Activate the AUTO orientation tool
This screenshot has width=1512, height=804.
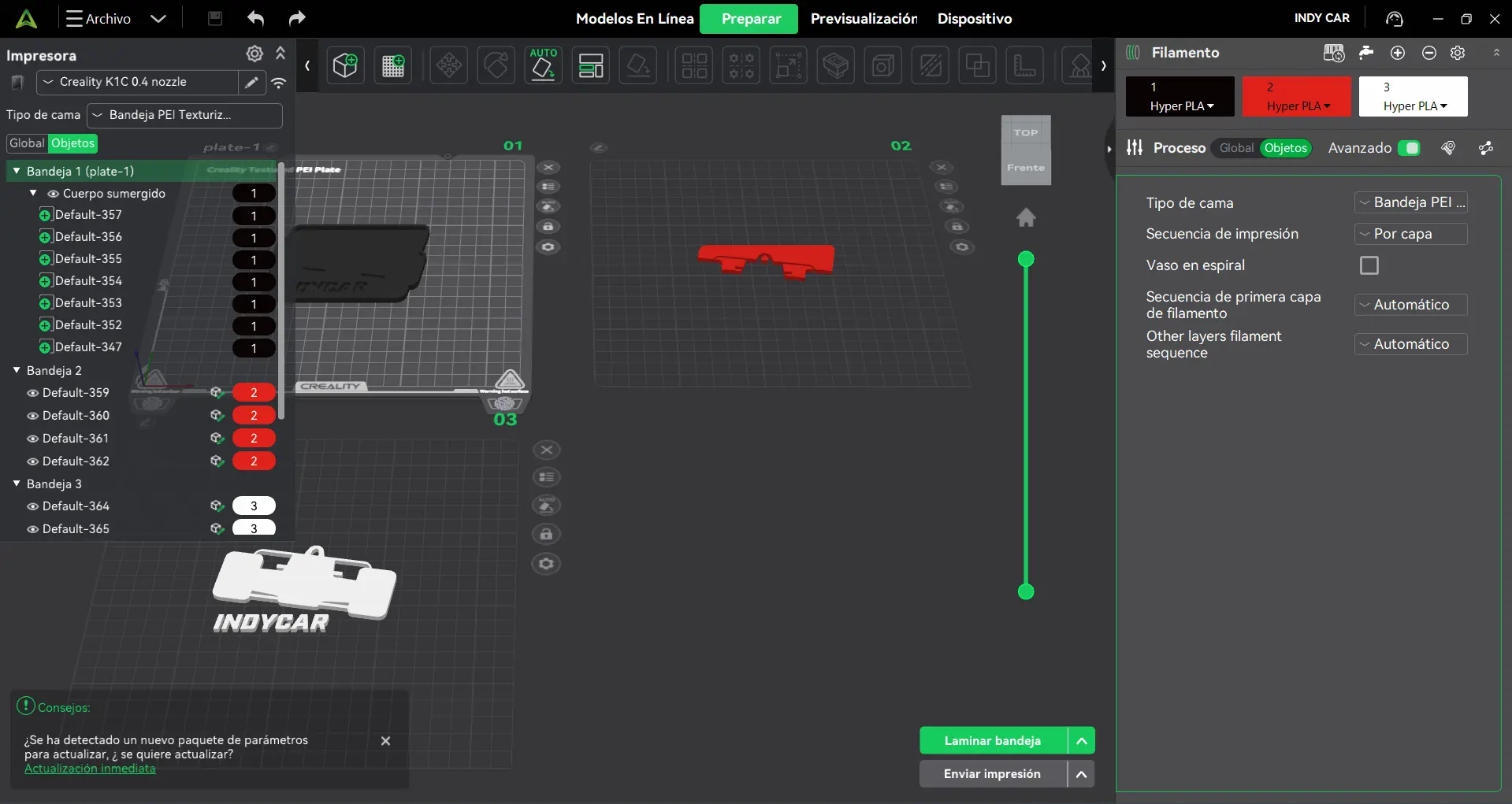pyautogui.click(x=544, y=65)
